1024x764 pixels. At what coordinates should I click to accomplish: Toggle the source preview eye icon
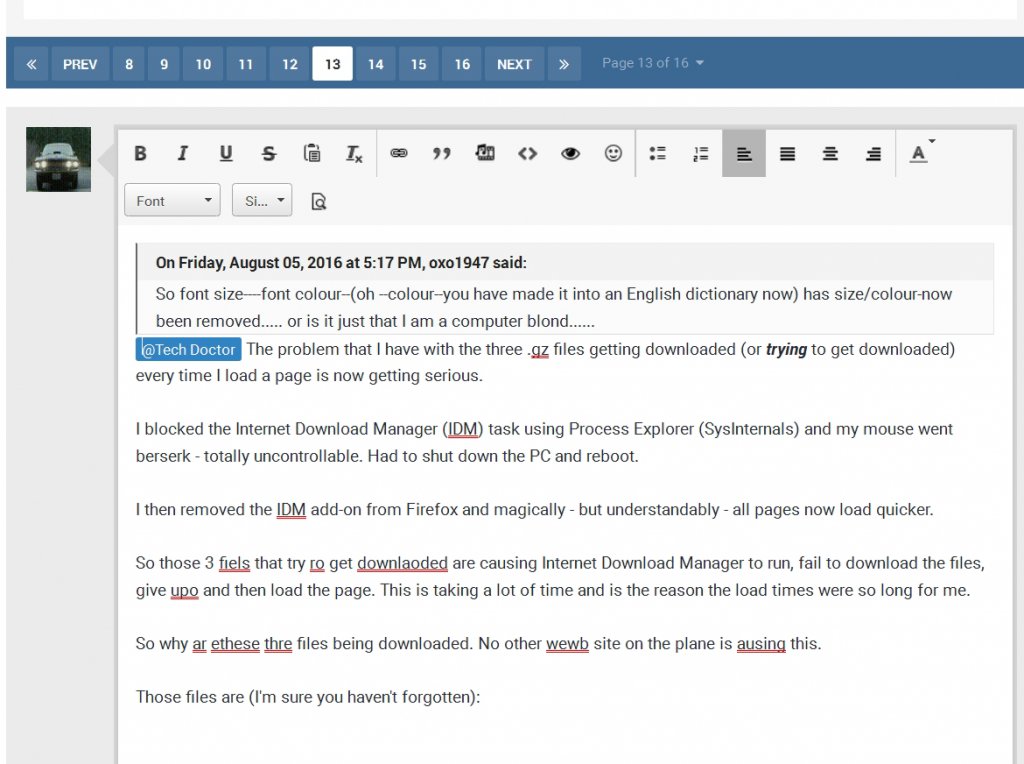(x=570, y=153)
